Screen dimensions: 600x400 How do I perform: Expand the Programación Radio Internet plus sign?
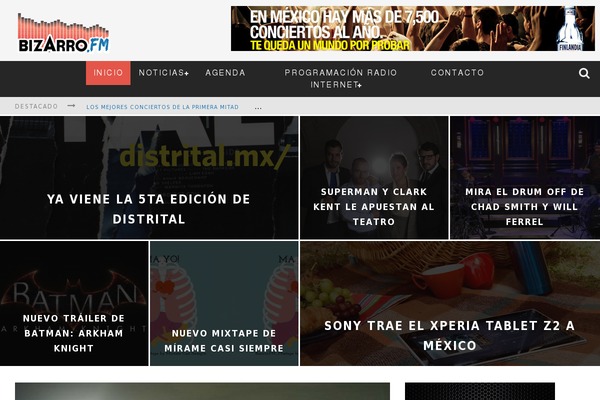click(x=359, y=85)
